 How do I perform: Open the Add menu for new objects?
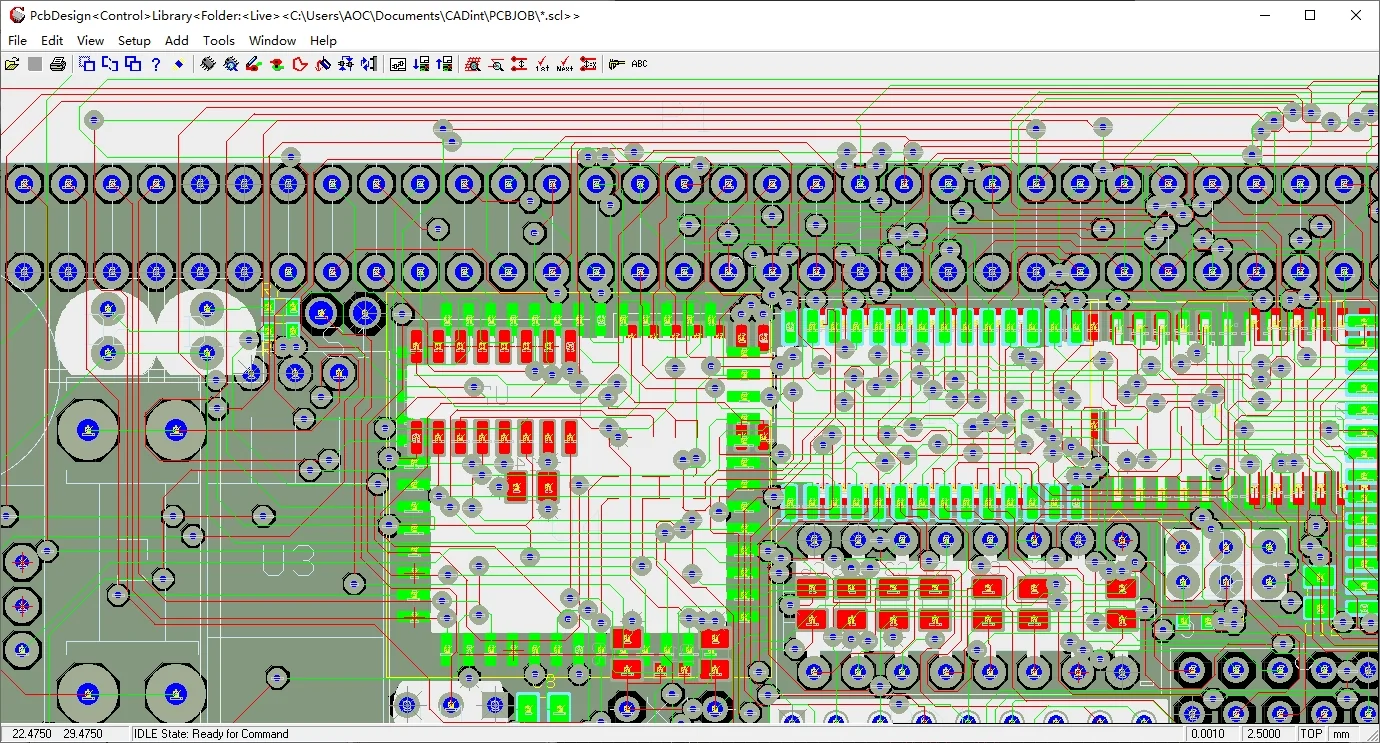click(176, 40)
